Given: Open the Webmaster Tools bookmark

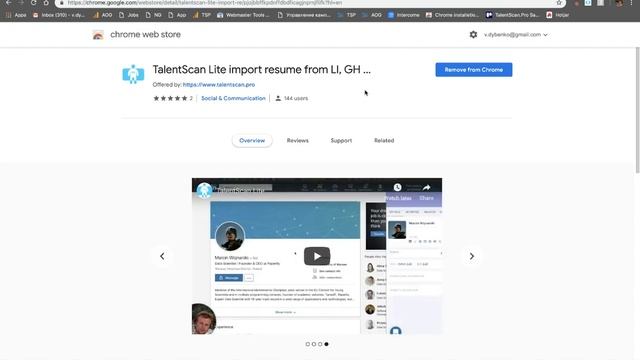Looking at the screenshot, I should [x=243, y=15].
